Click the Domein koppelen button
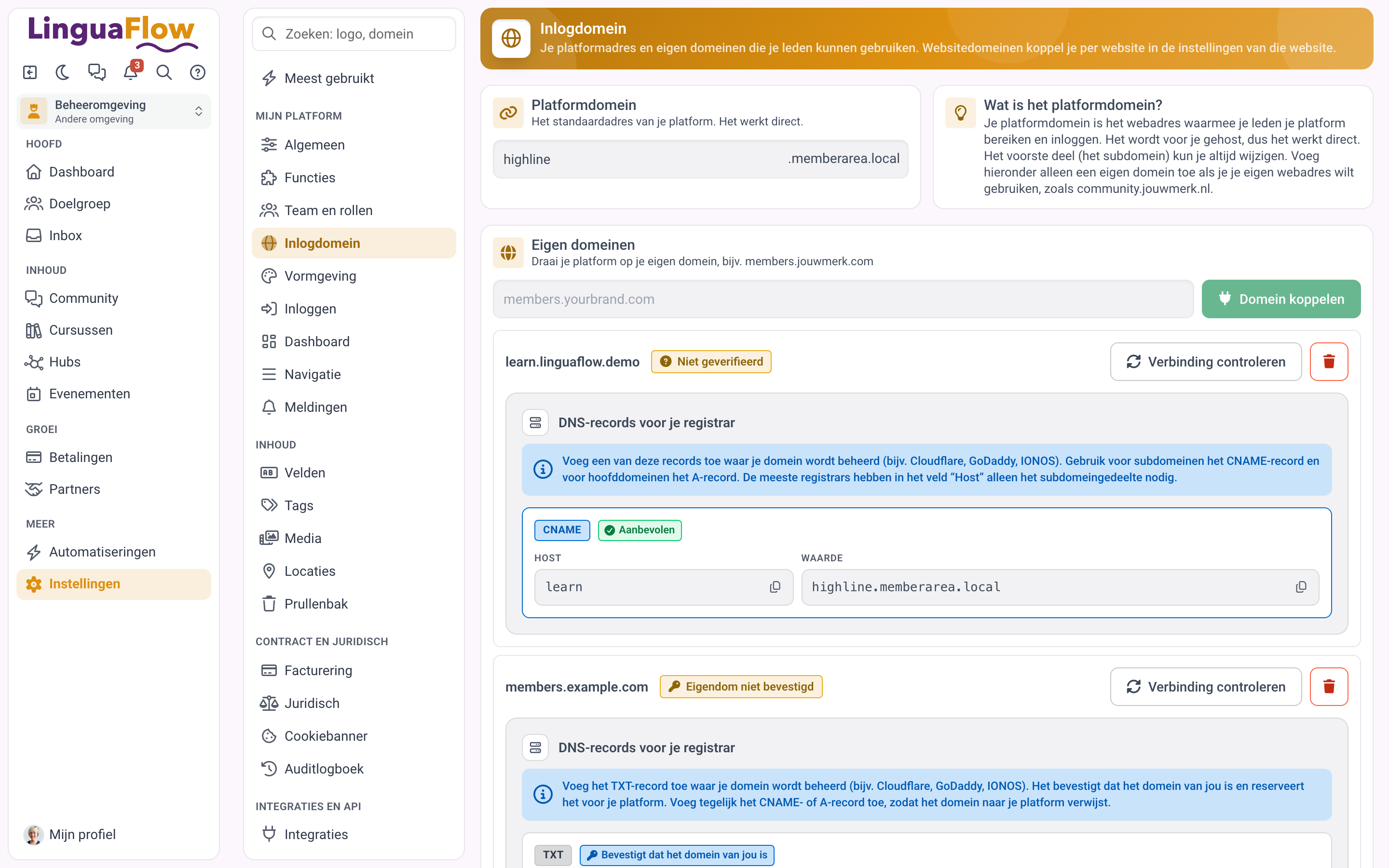This screenshot has height=868, width=1389. 1281,299
